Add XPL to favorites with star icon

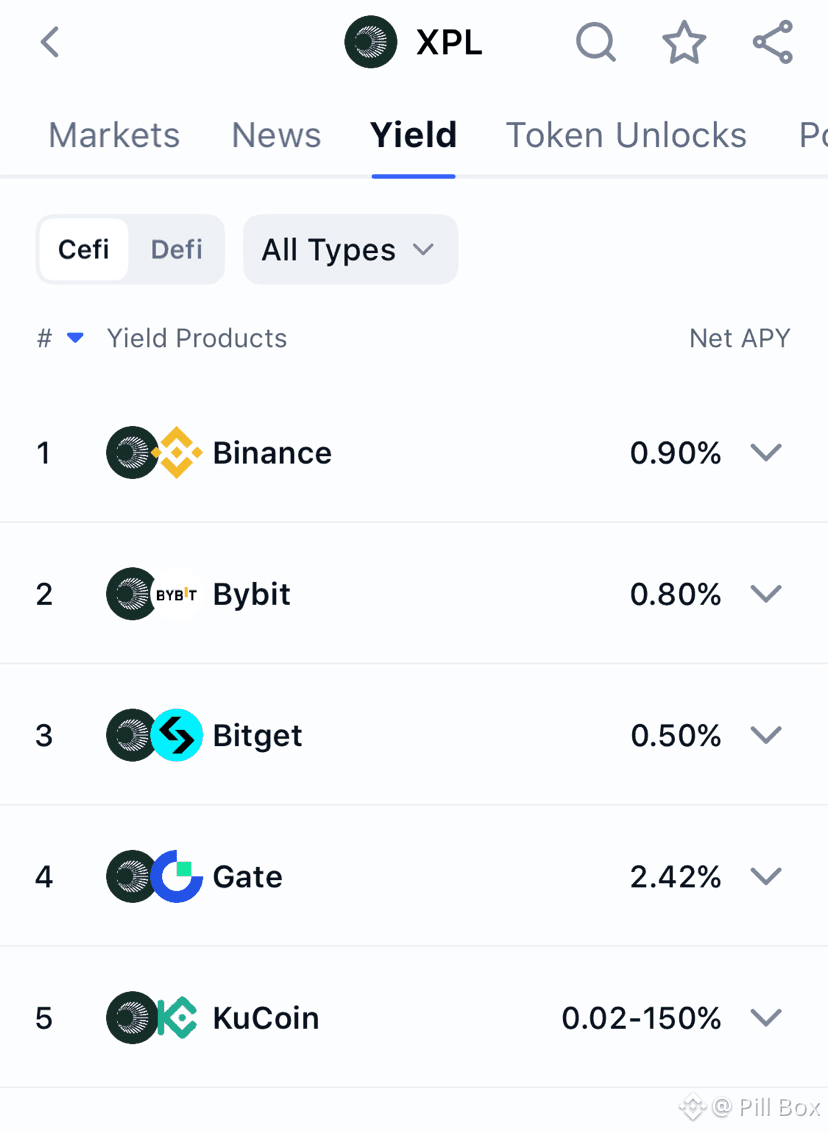684,43
